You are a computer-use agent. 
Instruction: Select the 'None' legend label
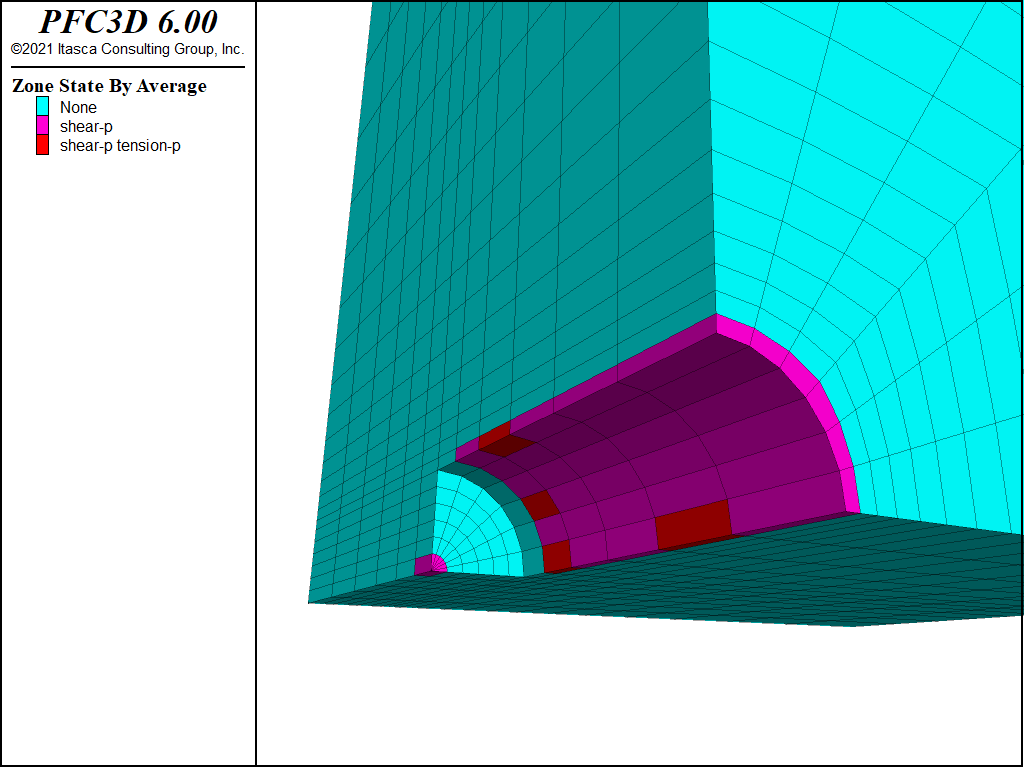(x=78, y=107)
